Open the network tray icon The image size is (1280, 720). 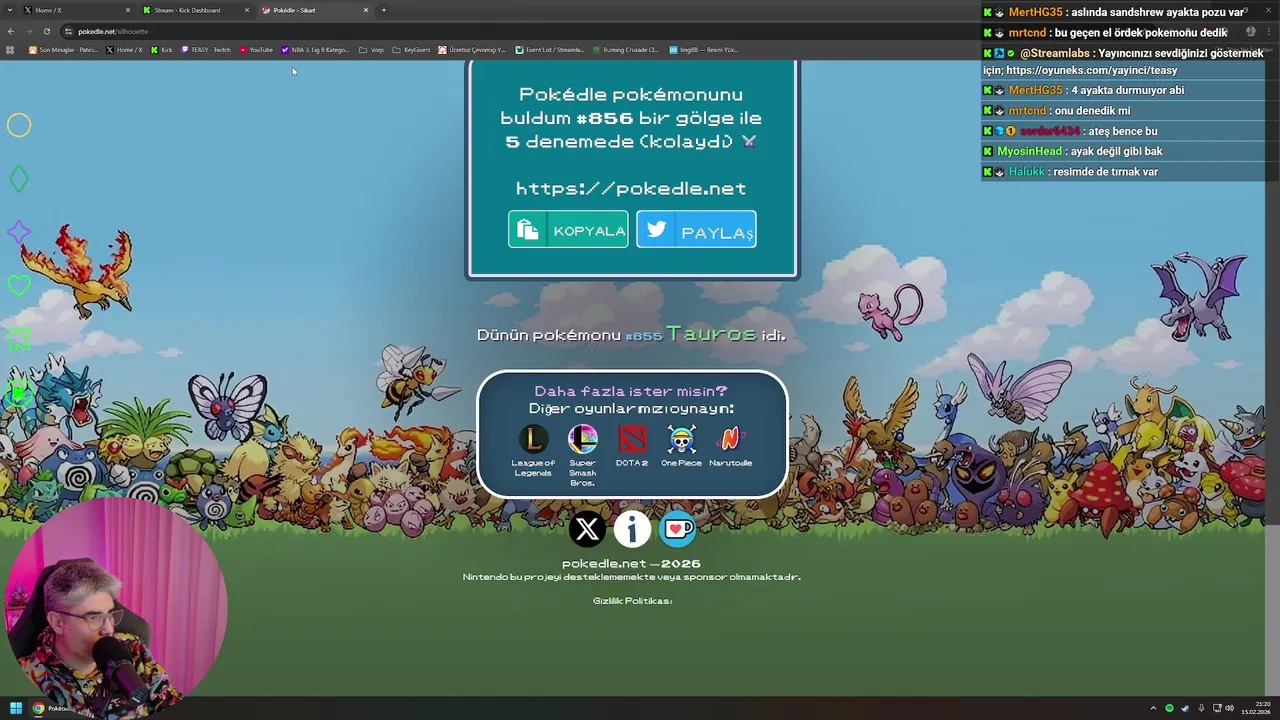pyautogui.click(x=1216, y=708)
